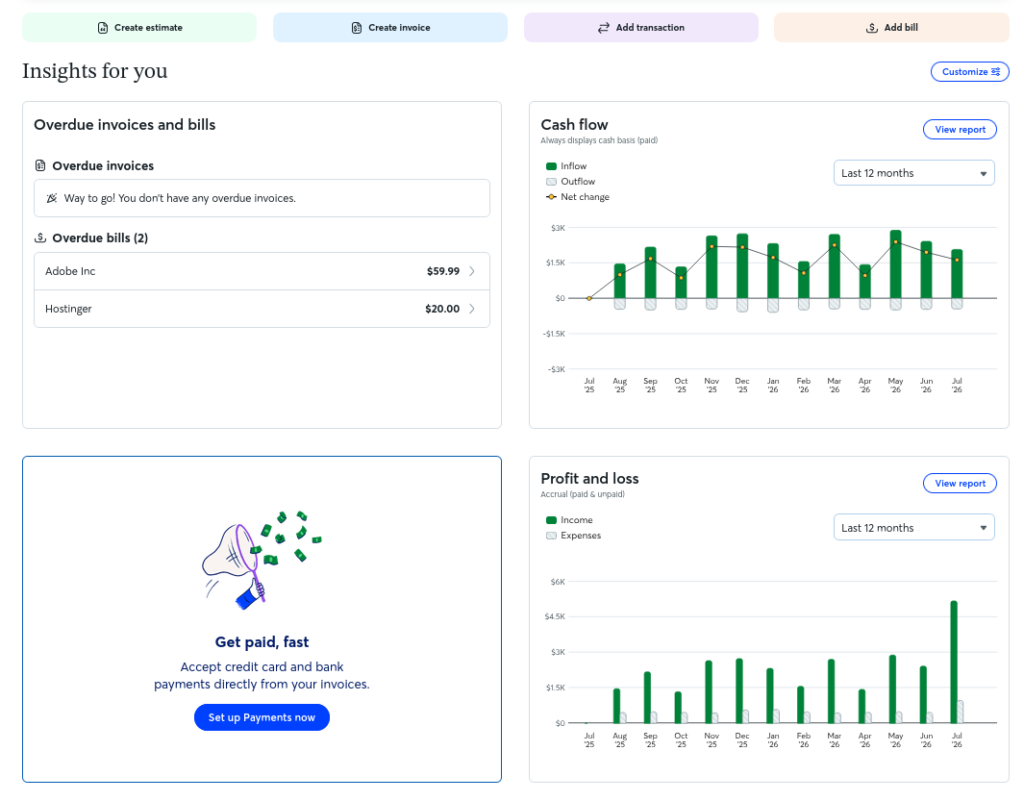Open Cash flow period dropdown
The image size is (1024, 801).
914,173
